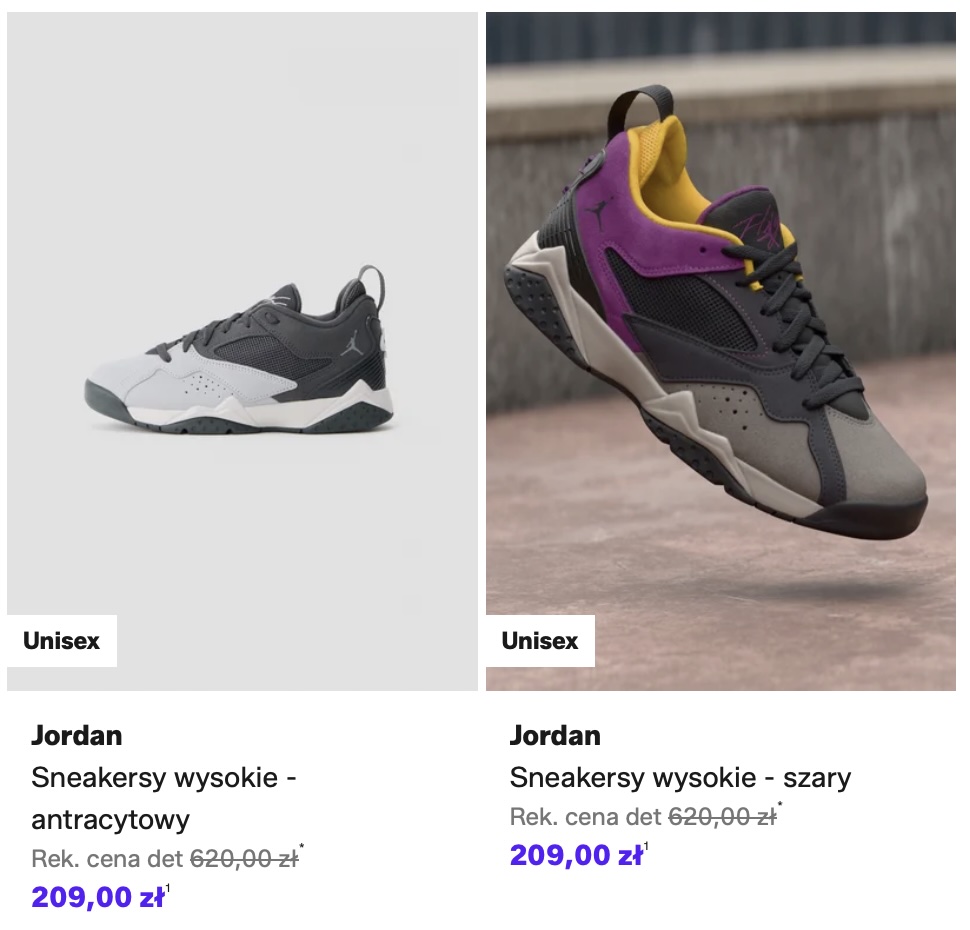
Task: Click the asterisk footnote beside antracytowy's old price
Action: [x=302, y=849]
